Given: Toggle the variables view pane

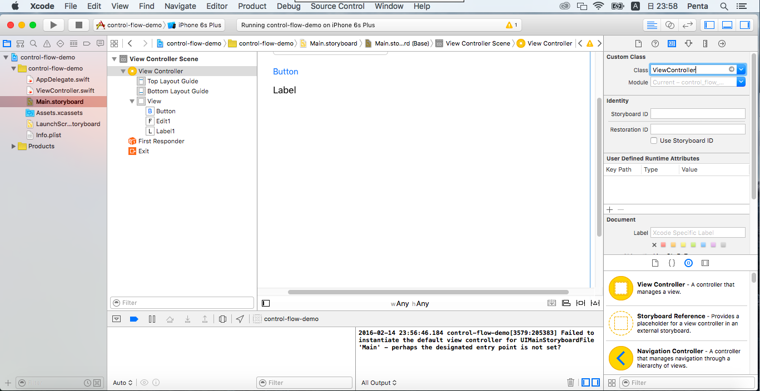Looking at the screenshot, I should [586, 382].
